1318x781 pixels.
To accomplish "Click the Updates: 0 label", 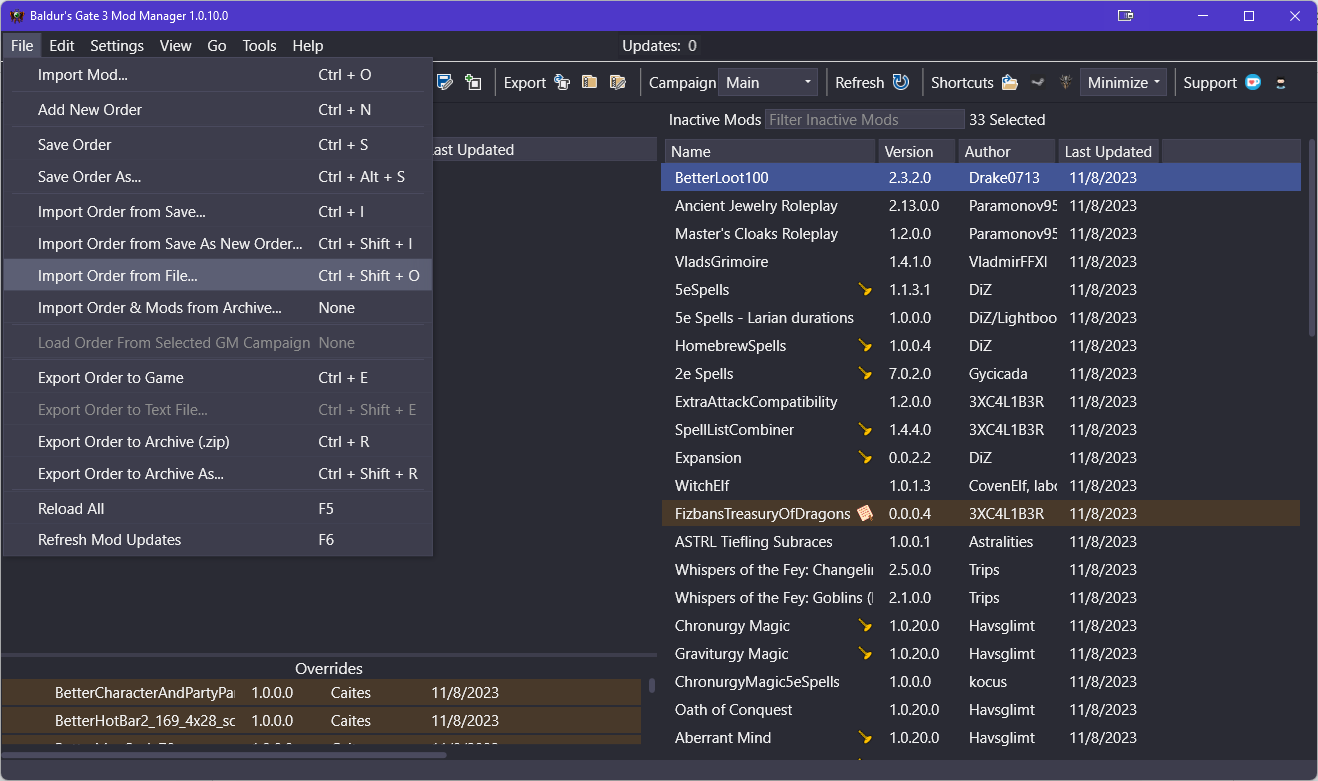I will (659, 45).
